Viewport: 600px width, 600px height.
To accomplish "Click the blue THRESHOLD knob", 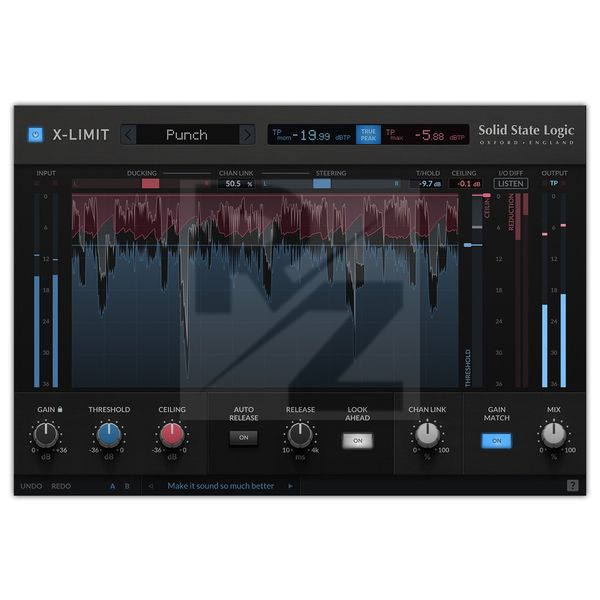I will [109, 435].
